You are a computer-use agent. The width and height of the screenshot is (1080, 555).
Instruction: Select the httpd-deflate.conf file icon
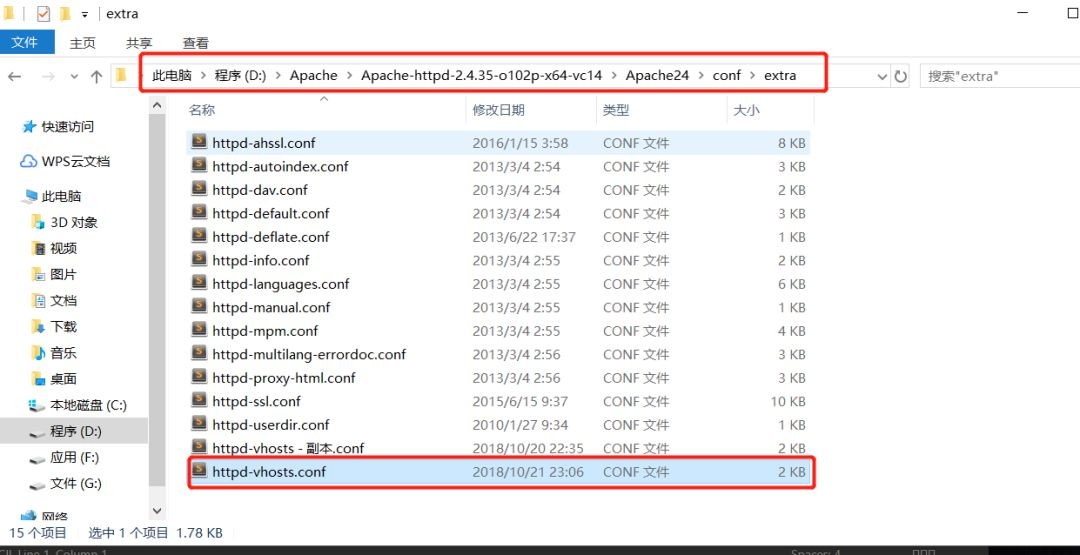[x=199, y=236]
